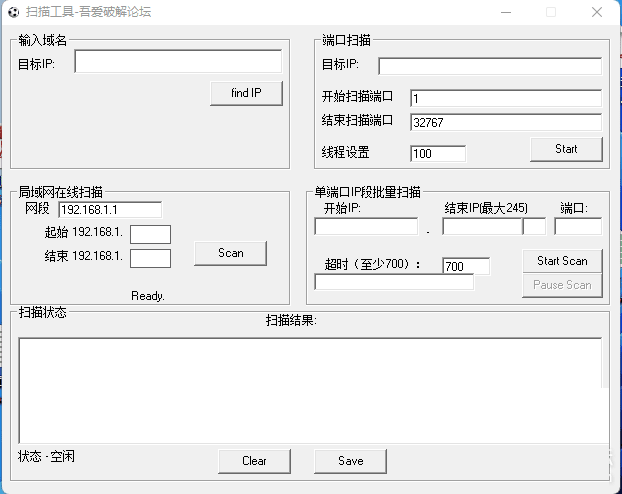Start the port scan with Start button
This screenshot has width=622, height=494.
(x=566, y=149)
